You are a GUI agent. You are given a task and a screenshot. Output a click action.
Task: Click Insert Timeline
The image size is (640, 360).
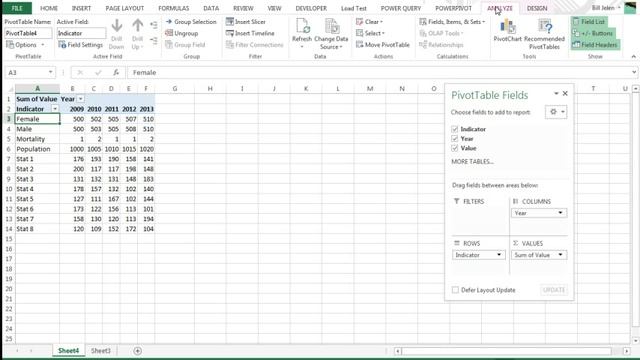pos(250,33)
